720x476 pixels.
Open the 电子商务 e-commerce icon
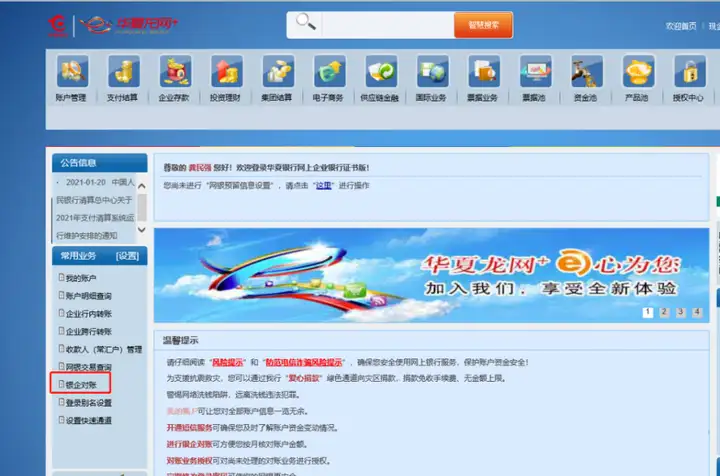[329, 71]
